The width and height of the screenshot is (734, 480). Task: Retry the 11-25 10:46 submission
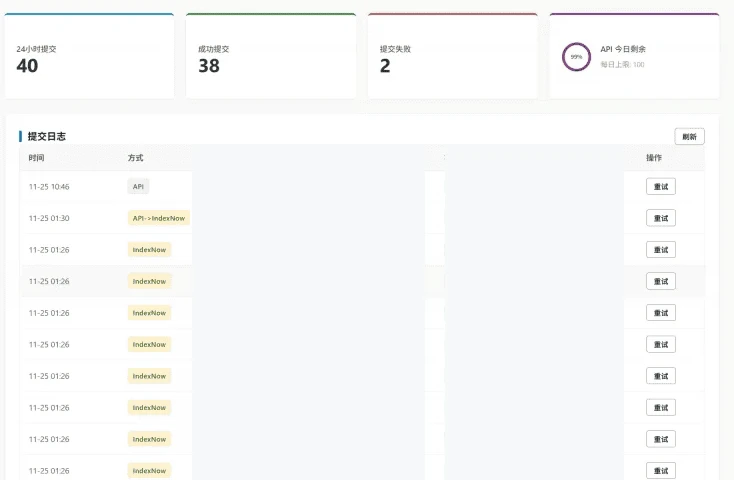tap(661, 186)
